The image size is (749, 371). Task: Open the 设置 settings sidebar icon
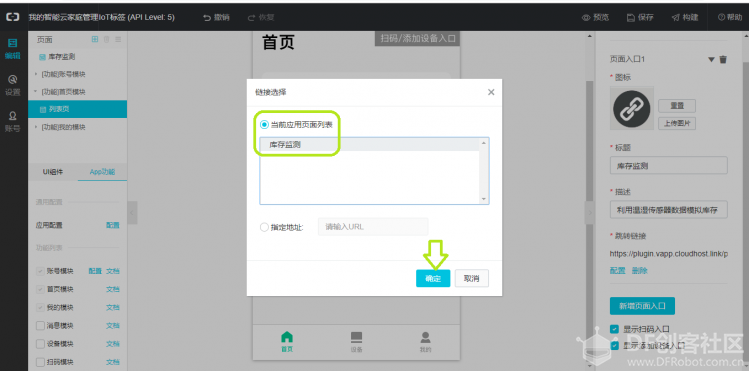tap(12, 85)
